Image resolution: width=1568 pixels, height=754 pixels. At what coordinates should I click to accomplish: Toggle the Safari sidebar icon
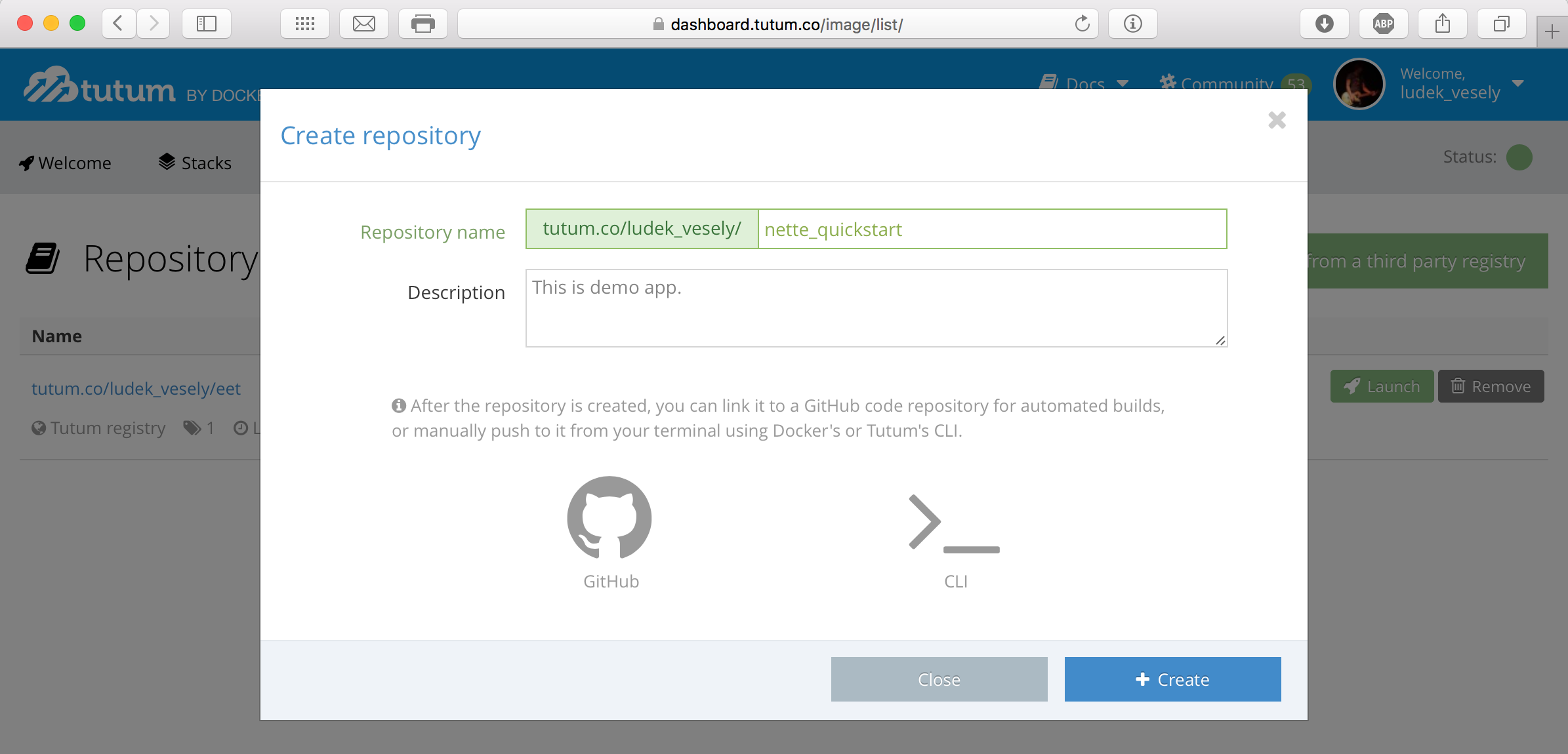(x=207, y=24)
